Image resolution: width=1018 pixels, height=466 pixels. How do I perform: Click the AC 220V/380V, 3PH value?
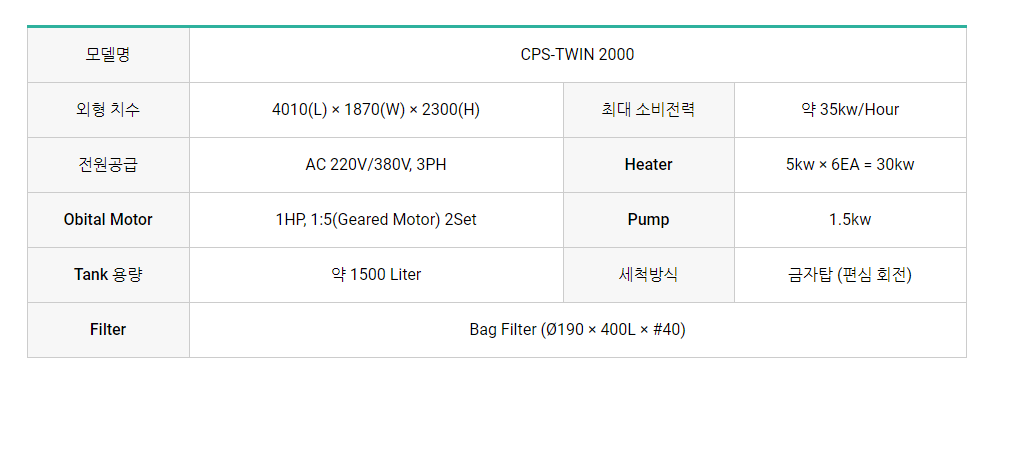pos(376,165)
